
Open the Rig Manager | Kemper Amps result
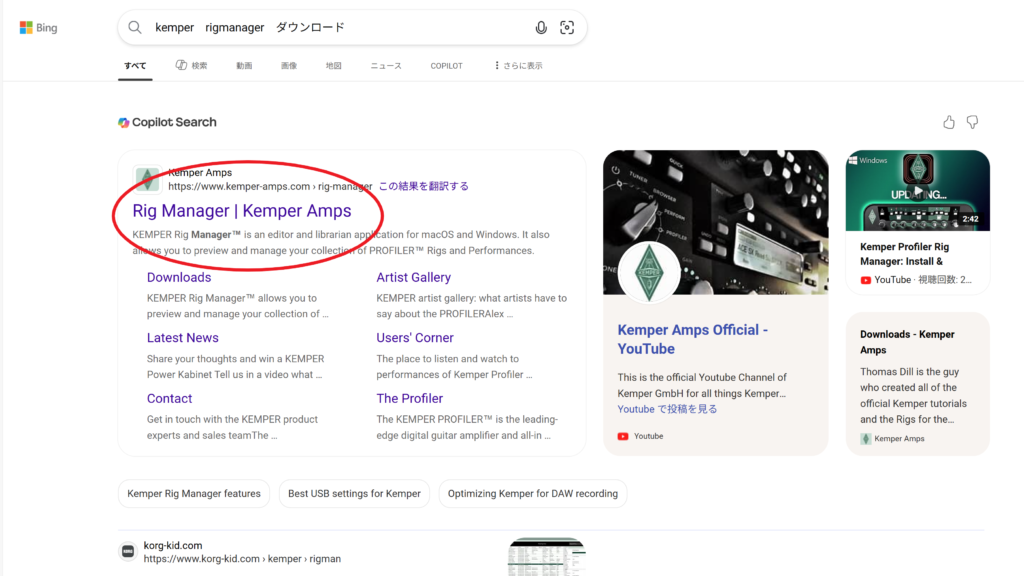(242, 211)
